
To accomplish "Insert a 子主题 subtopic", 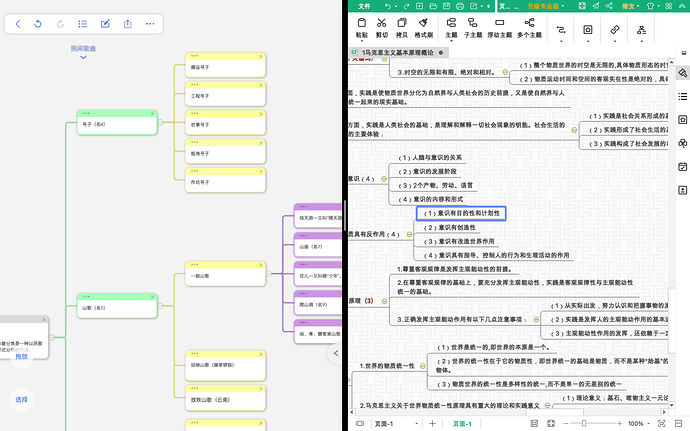I will [472, 27].
